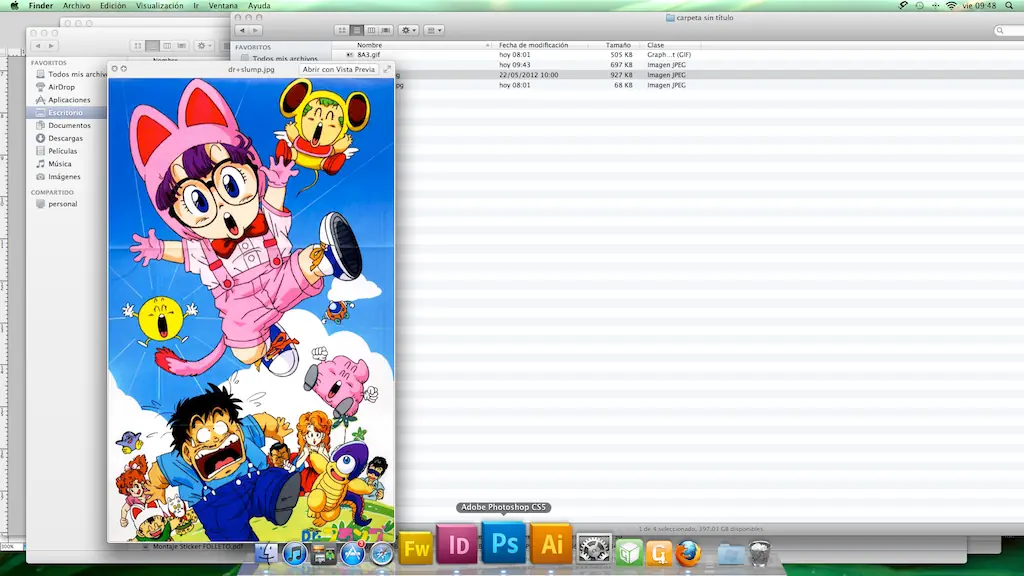Click the Finder icon in the dock
The image size is (1024, 576).
(266, 554)
